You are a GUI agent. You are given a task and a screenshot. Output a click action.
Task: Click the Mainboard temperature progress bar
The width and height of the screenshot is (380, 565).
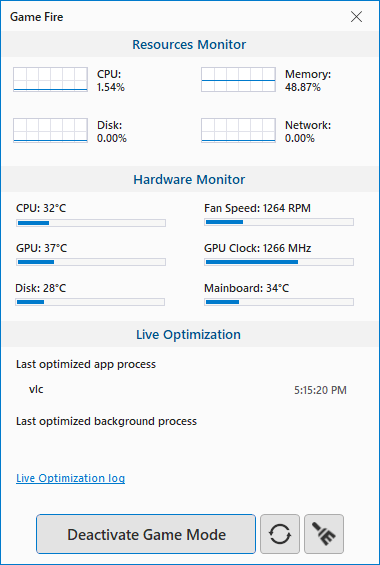pyautogui.click(x=279, y=302)
